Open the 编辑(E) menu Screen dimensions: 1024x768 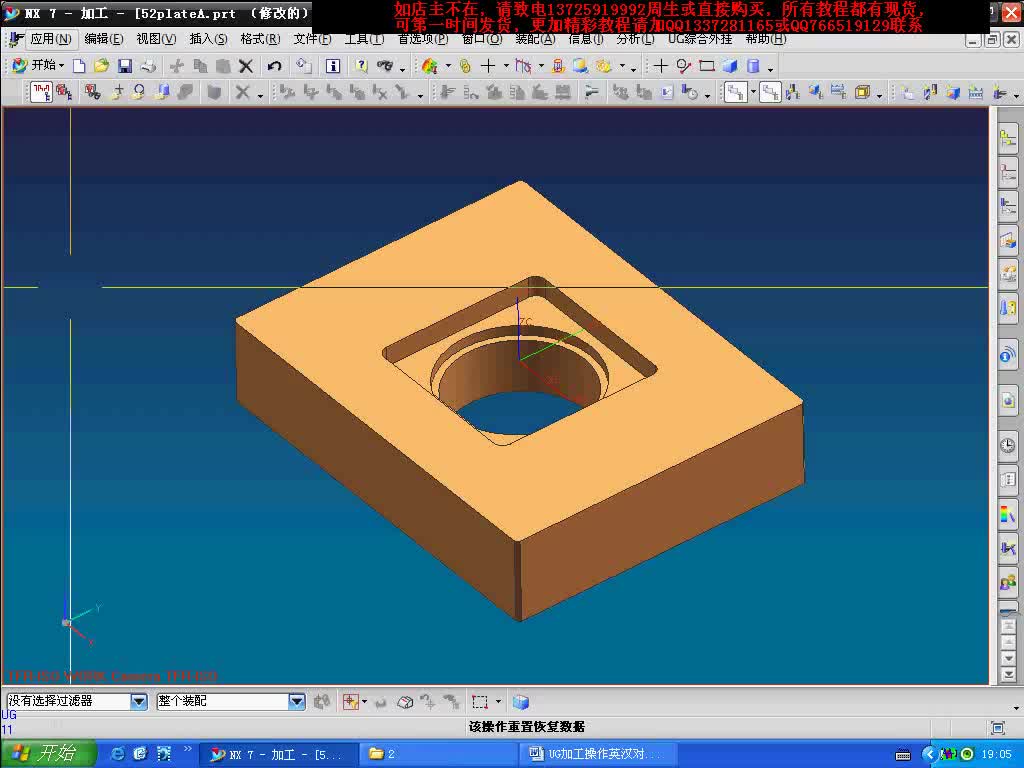click(x=104, y=39)
